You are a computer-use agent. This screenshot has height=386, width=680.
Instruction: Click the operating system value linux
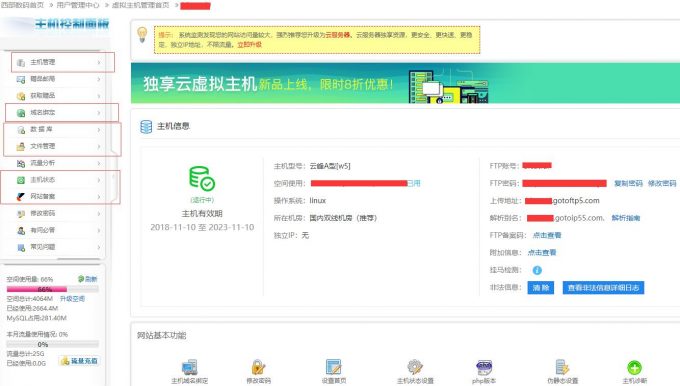[317, 201]
